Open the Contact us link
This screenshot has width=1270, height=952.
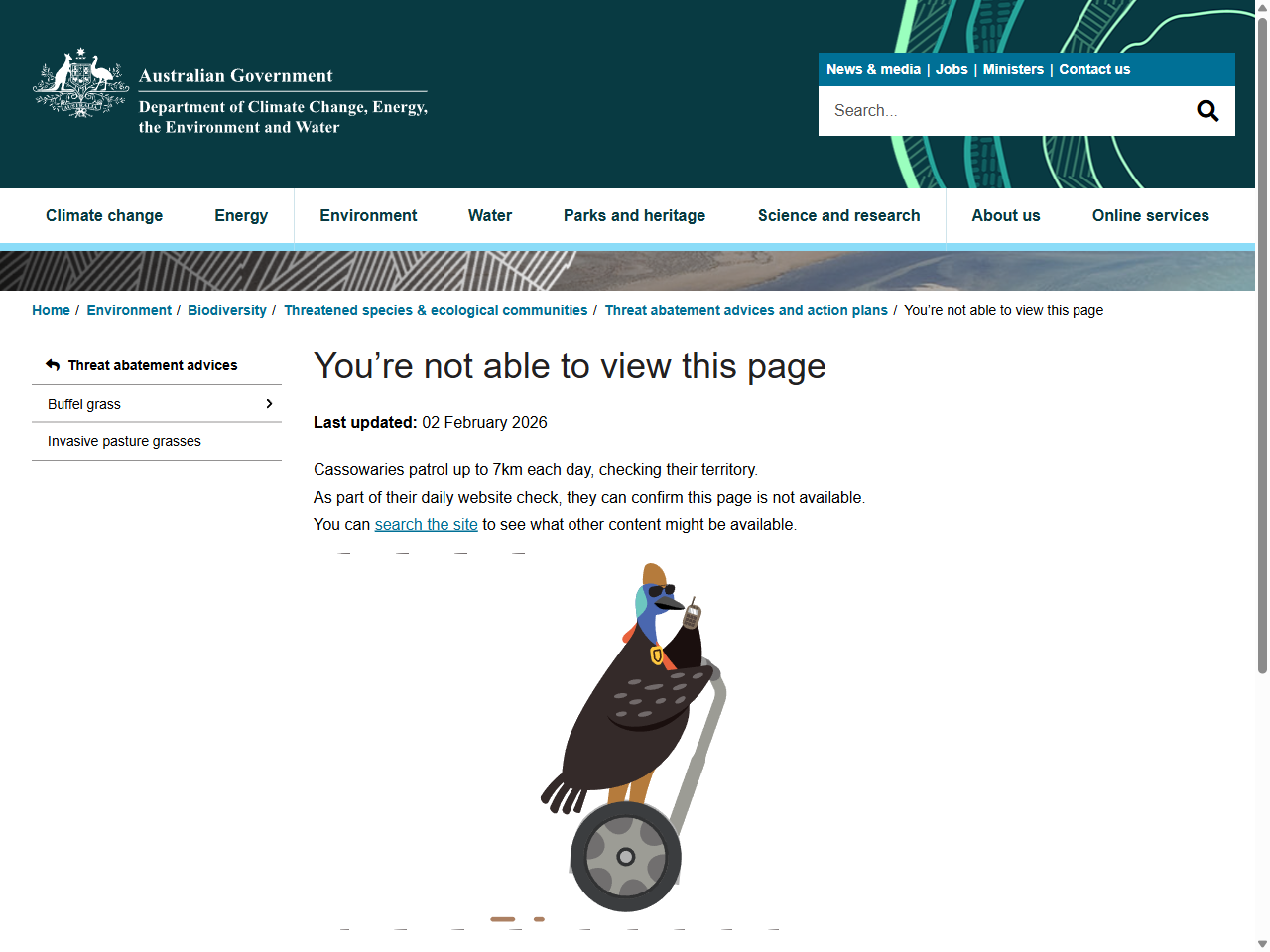coord(1094,69)
